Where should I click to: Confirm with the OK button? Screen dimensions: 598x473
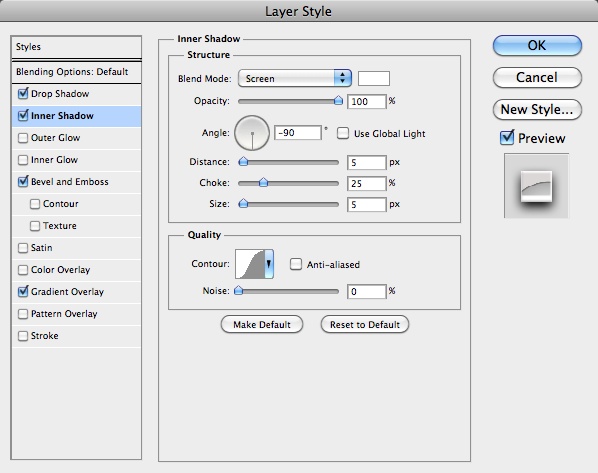point(537,45)
